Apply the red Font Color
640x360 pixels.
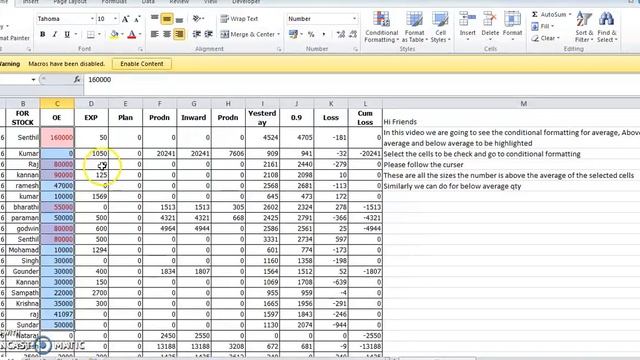click(x=131, y=35)
